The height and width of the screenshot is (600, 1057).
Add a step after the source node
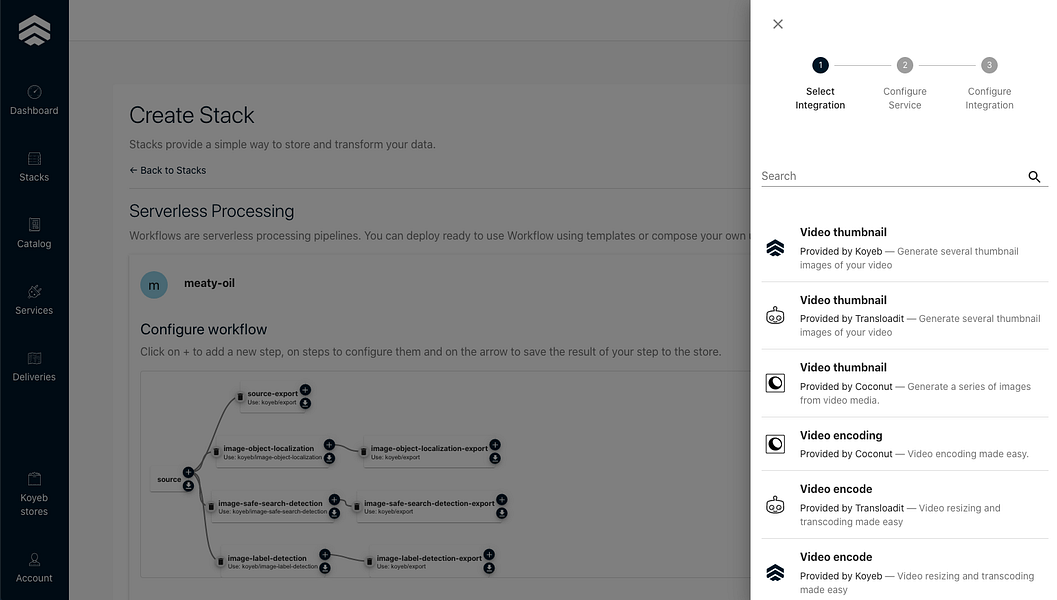point(188,472)
